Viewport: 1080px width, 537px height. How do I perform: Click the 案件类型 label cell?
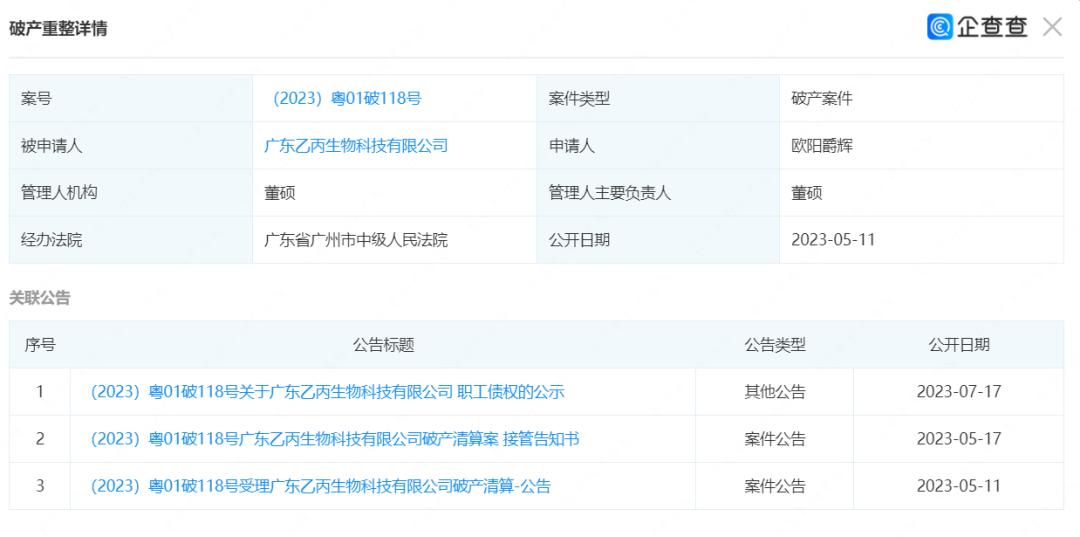(x=658, y=98)
